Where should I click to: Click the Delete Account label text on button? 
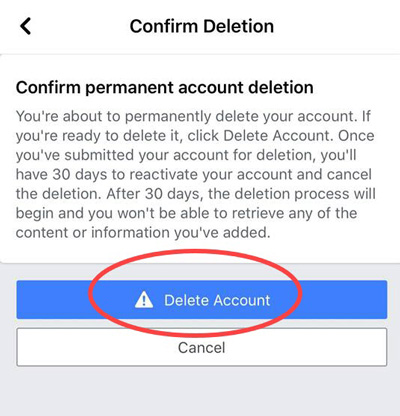pyautogui.click(x=217, y=300)
